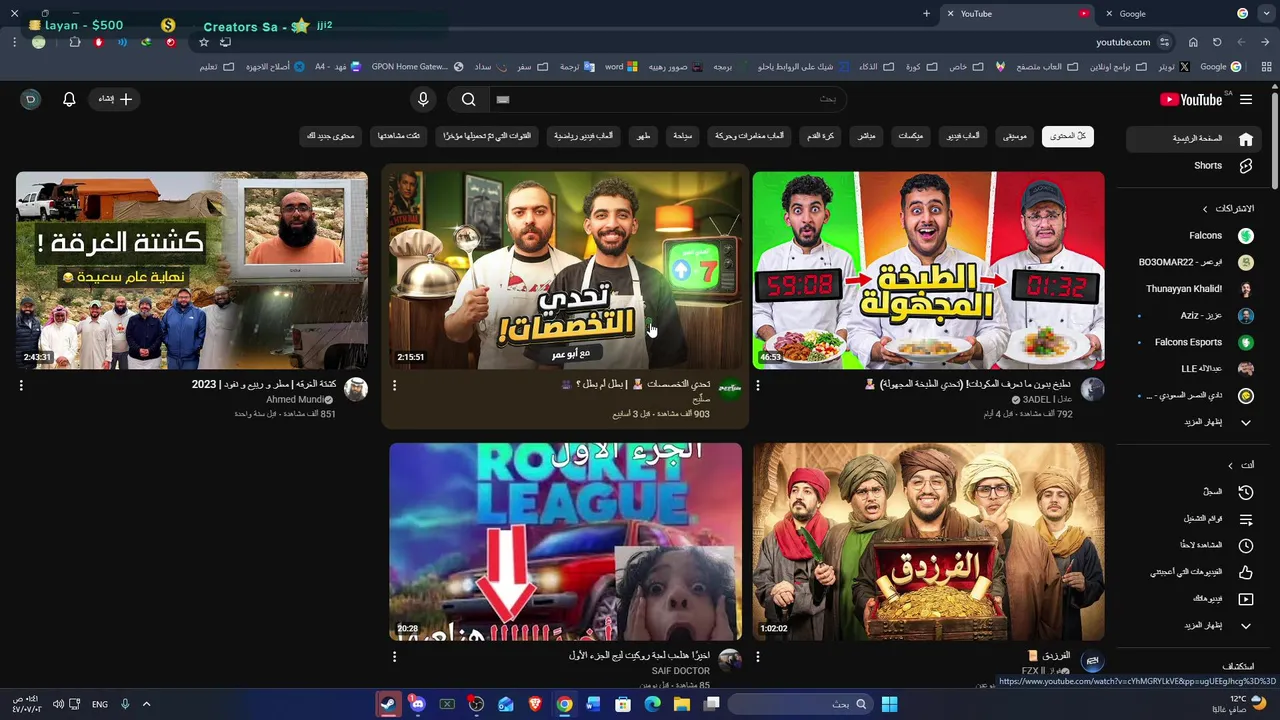This screenshot has width=1280, height=720.
Task: Open Shorts from the sidebar
Action: [1196, 166]
